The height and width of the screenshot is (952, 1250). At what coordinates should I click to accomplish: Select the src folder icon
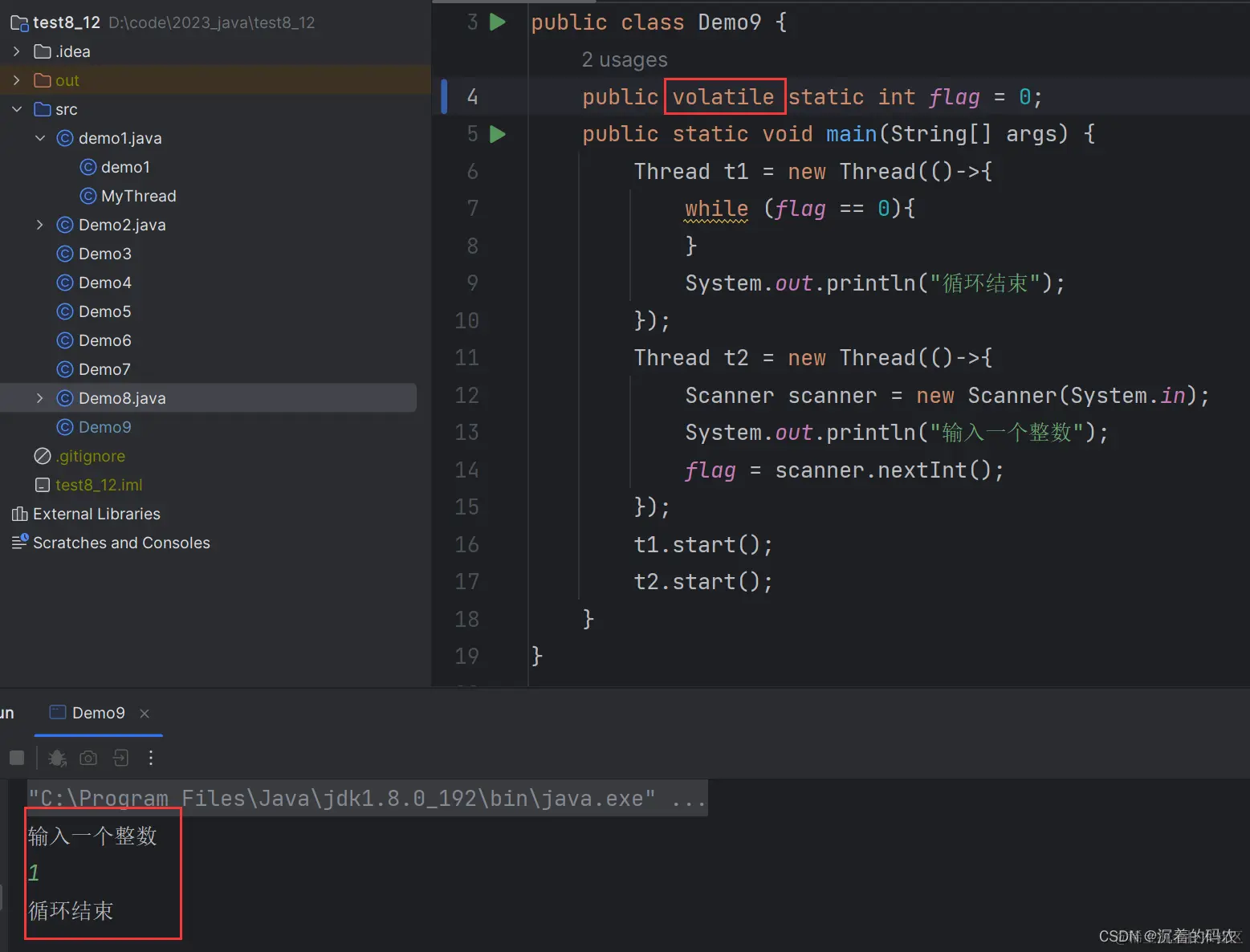43,109
